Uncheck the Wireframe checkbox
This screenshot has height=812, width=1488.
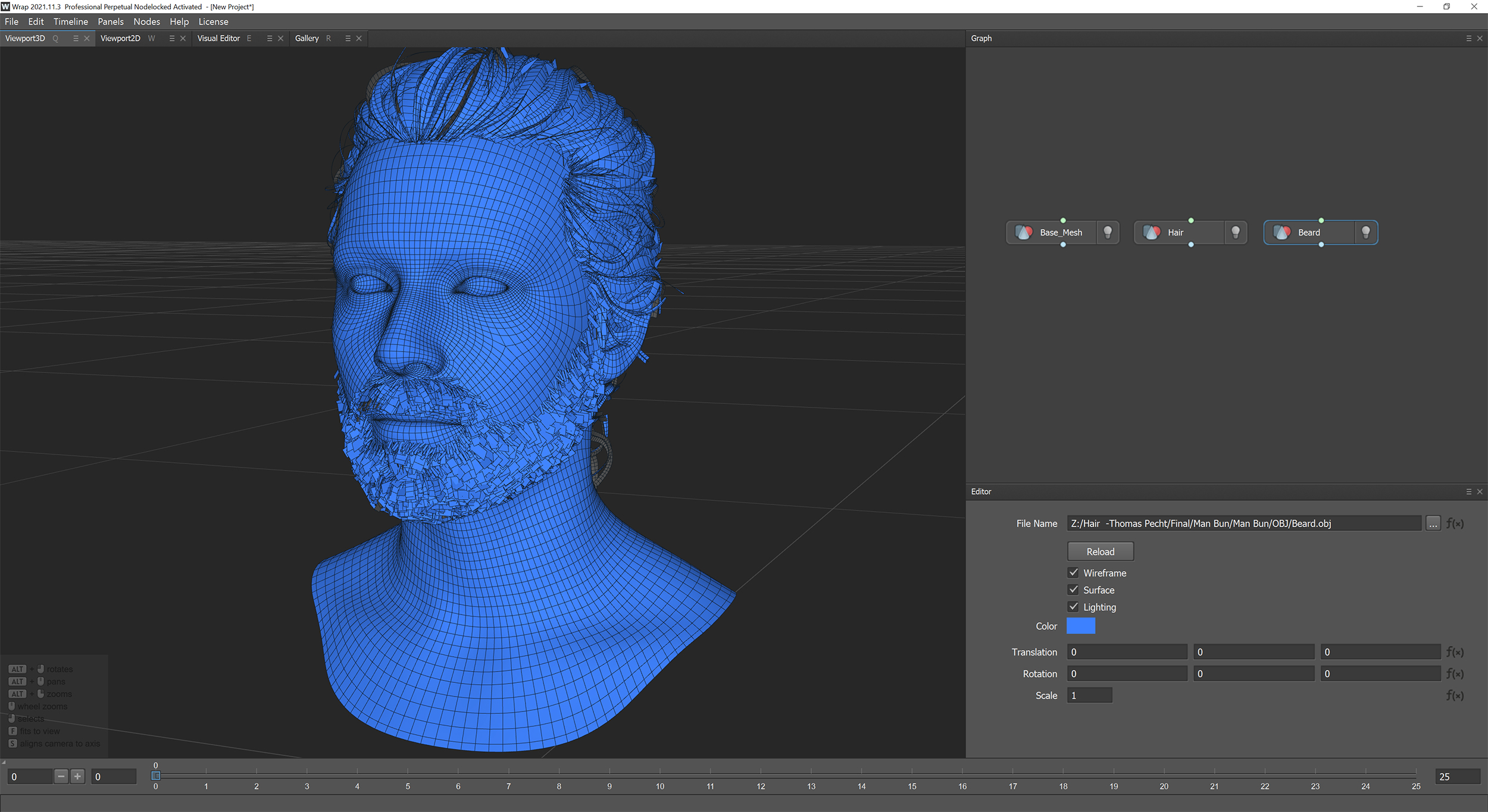[x=1074, y=572]
